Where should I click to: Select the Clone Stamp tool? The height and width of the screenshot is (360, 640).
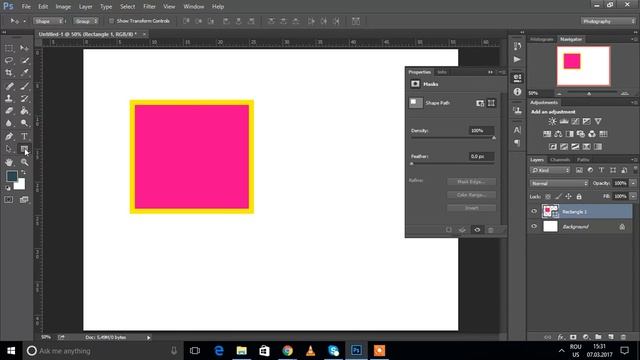tap(9, 98)
